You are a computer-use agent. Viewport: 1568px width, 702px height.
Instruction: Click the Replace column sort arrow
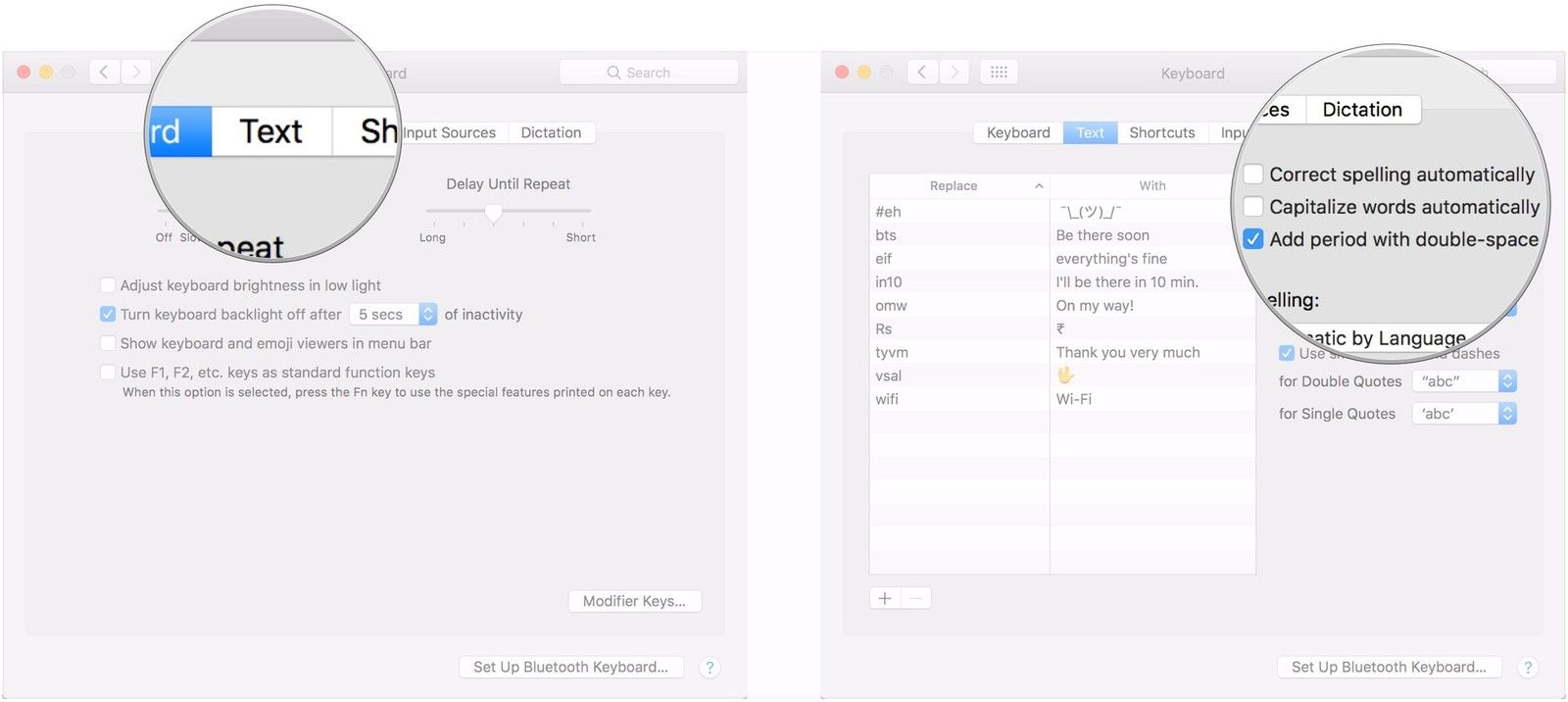[x=1039, y=186]
